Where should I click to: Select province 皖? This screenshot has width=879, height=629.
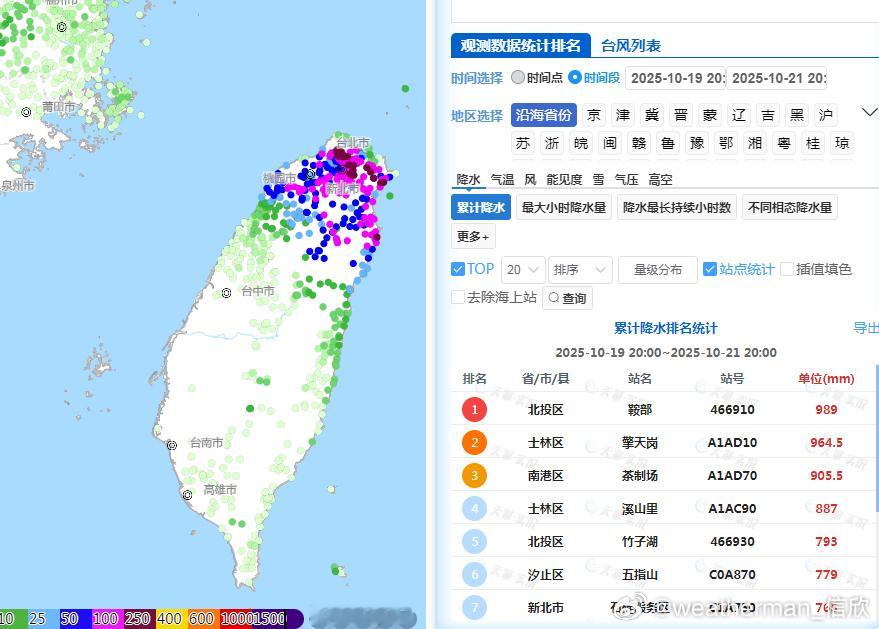(581, 144)
